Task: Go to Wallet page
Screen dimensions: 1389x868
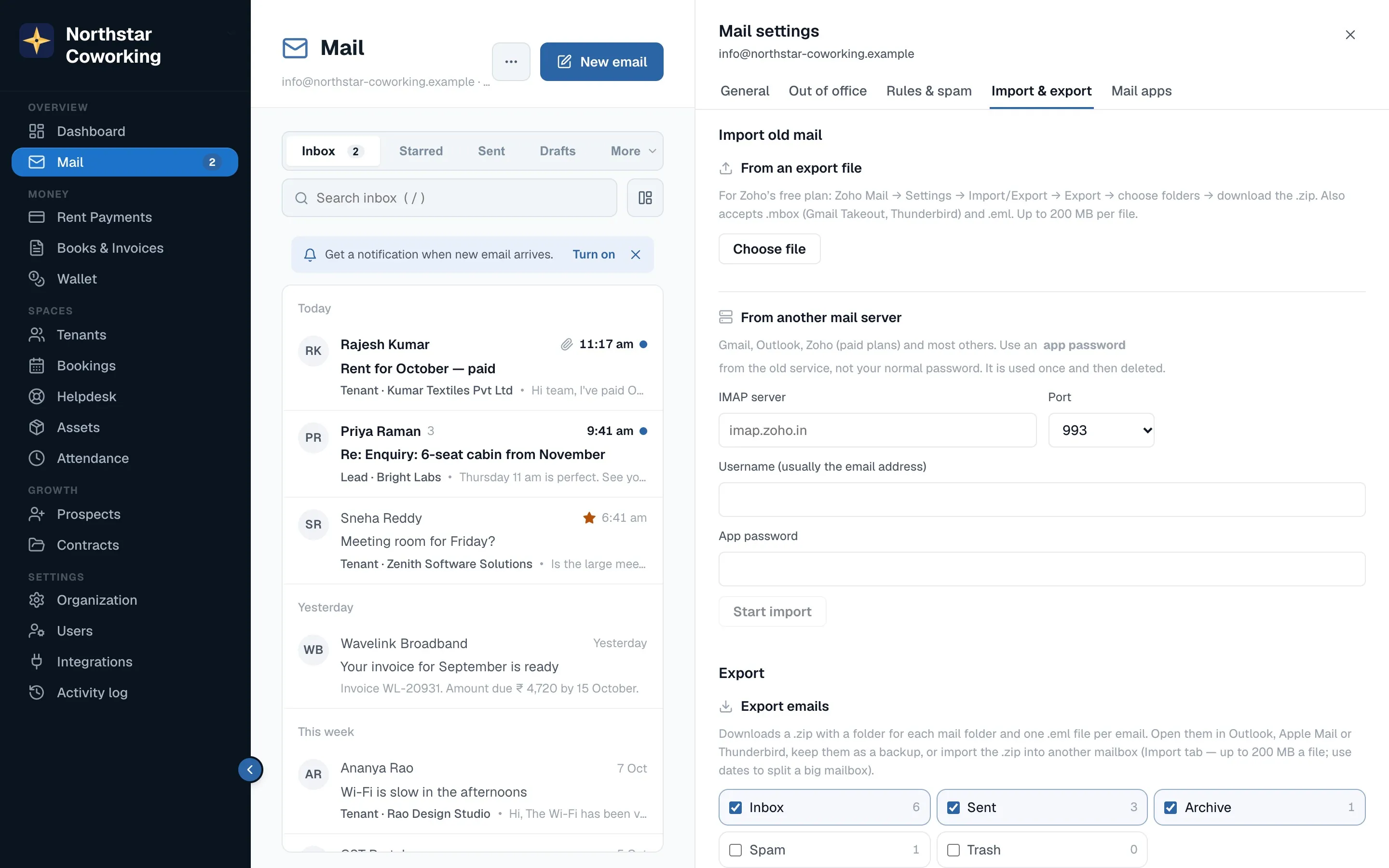Action: coord(124,279)
